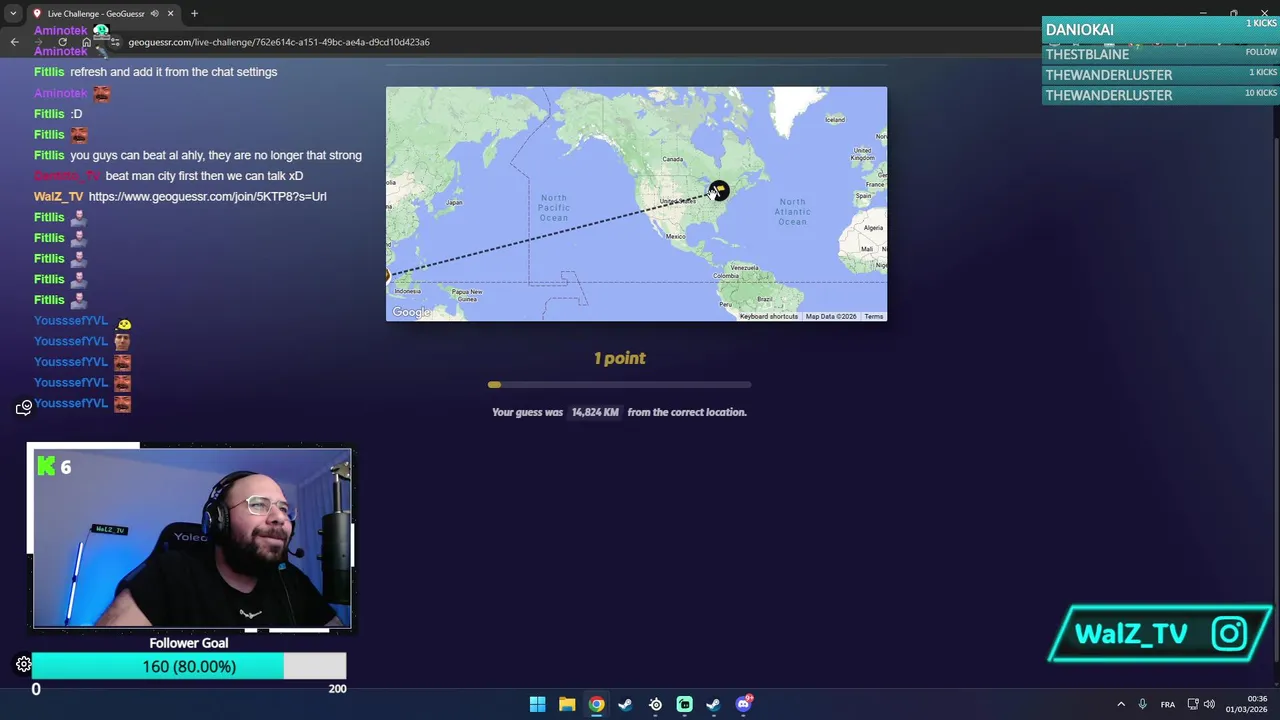Expand hidden system tray icons
This screenshot has height=720, width=1280.
[1120, 704]
